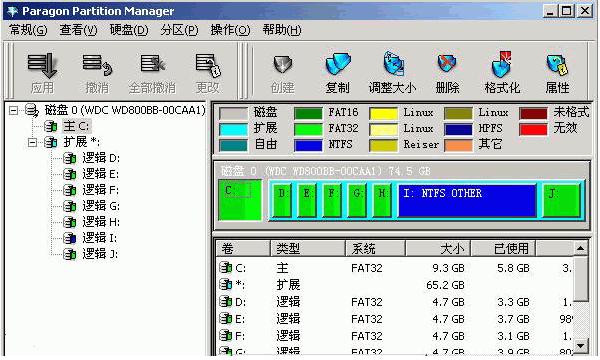This screenshot has height=360, width=600.
Task: Click the 磁盘 0 (WDC WD800BB-00CAA1) tree label
Action: pos(125,111)
